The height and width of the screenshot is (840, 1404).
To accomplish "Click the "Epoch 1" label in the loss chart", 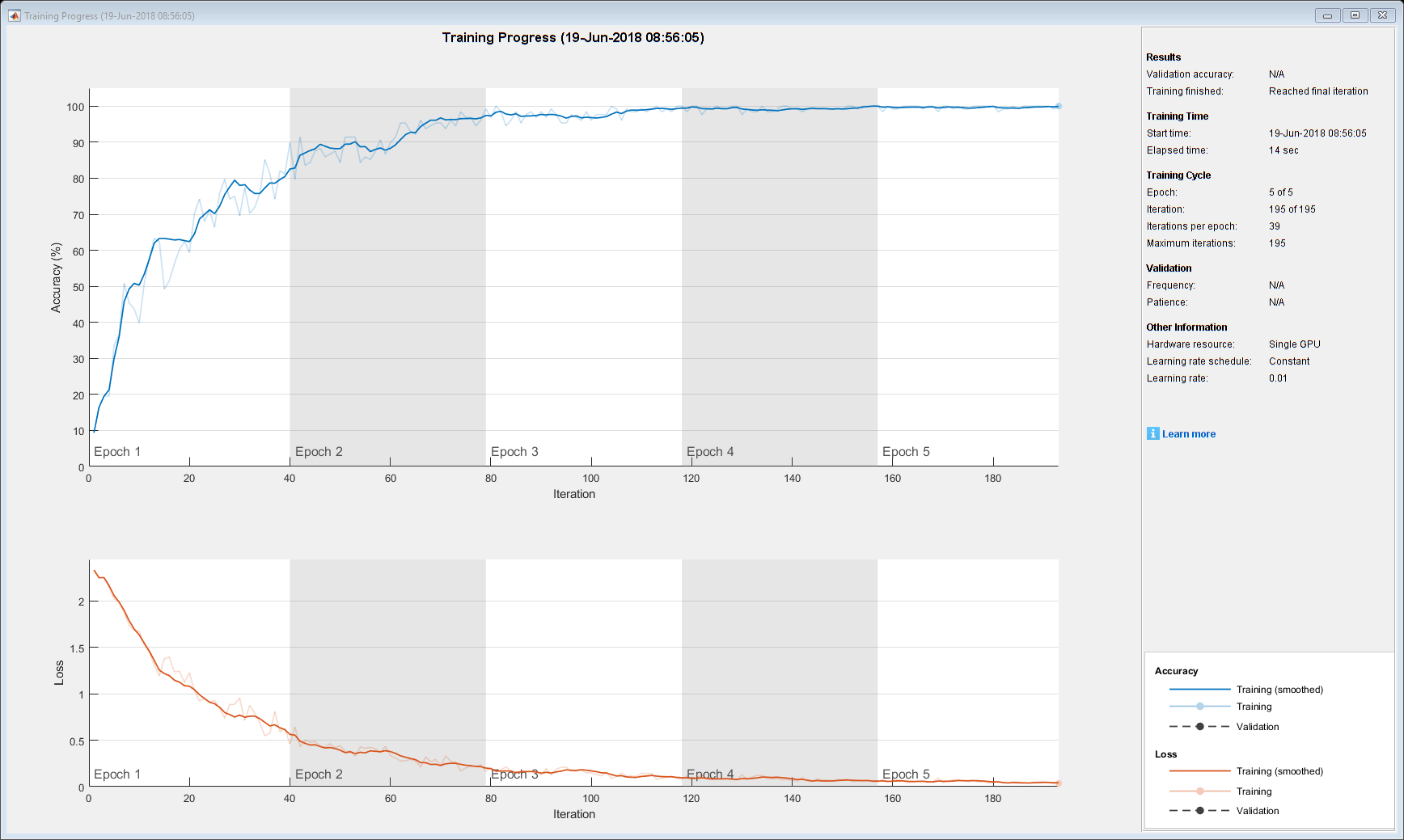I will (117, 775).
